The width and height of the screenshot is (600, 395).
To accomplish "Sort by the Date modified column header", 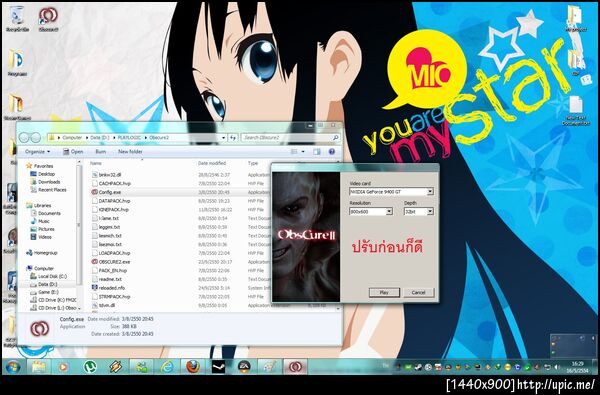I will point(212,163).
